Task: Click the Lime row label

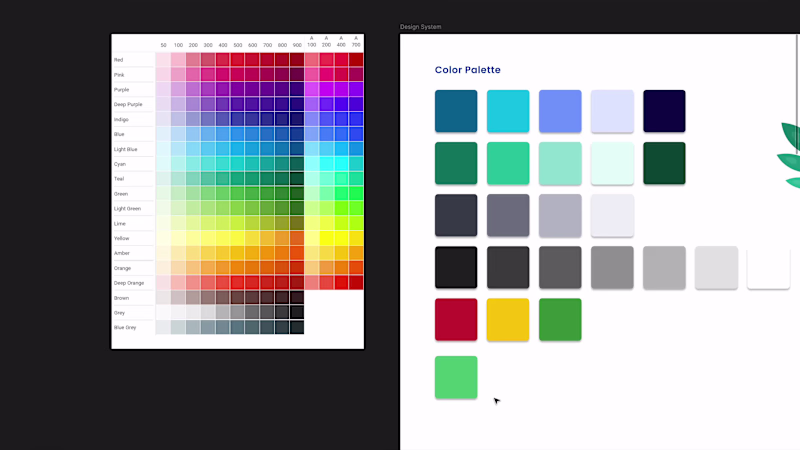Action: 119,223
